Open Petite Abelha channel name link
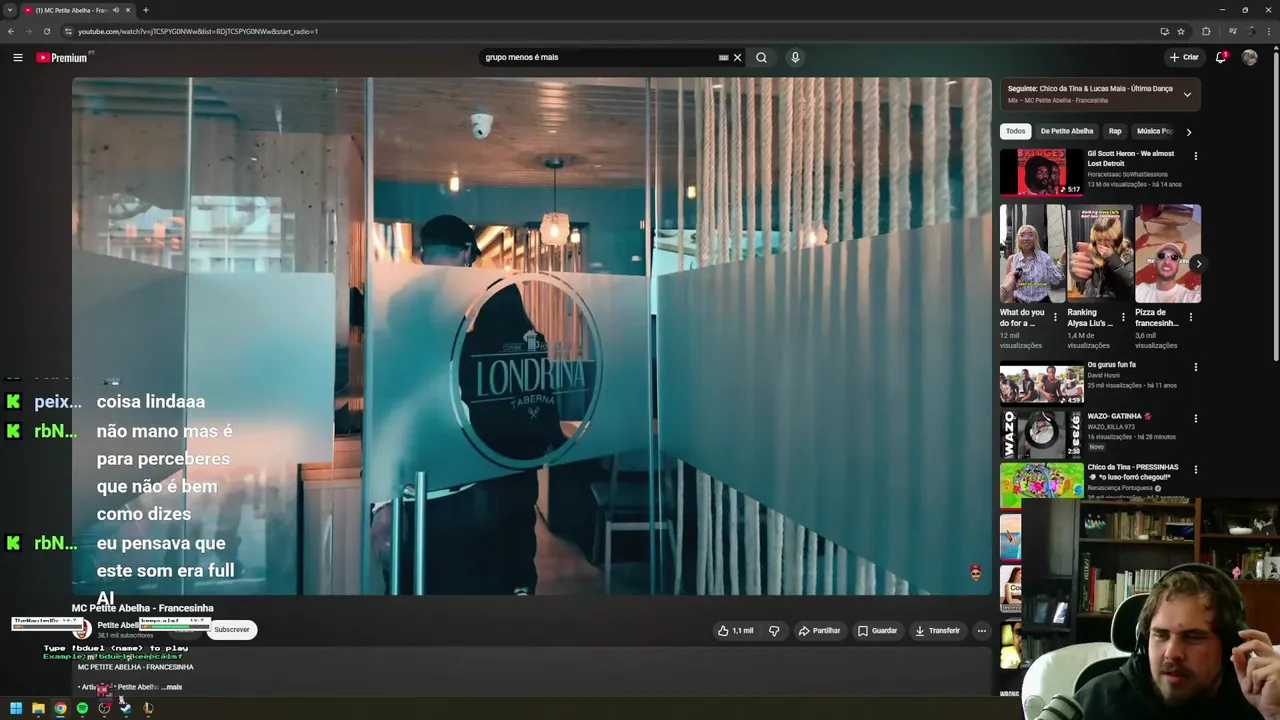This screenshot has height=720, width=1280. 118,625
